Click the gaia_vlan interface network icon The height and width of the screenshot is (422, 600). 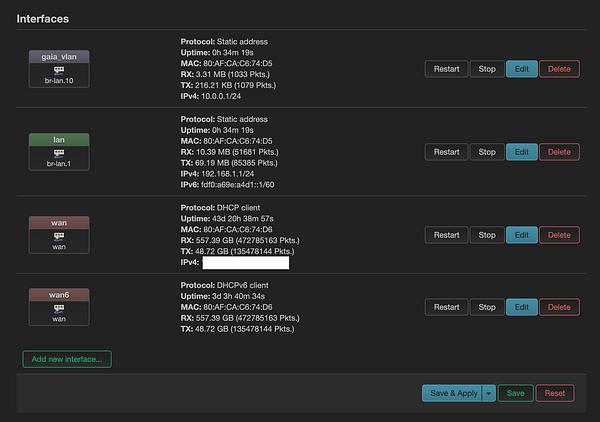[x=59, y=70]
